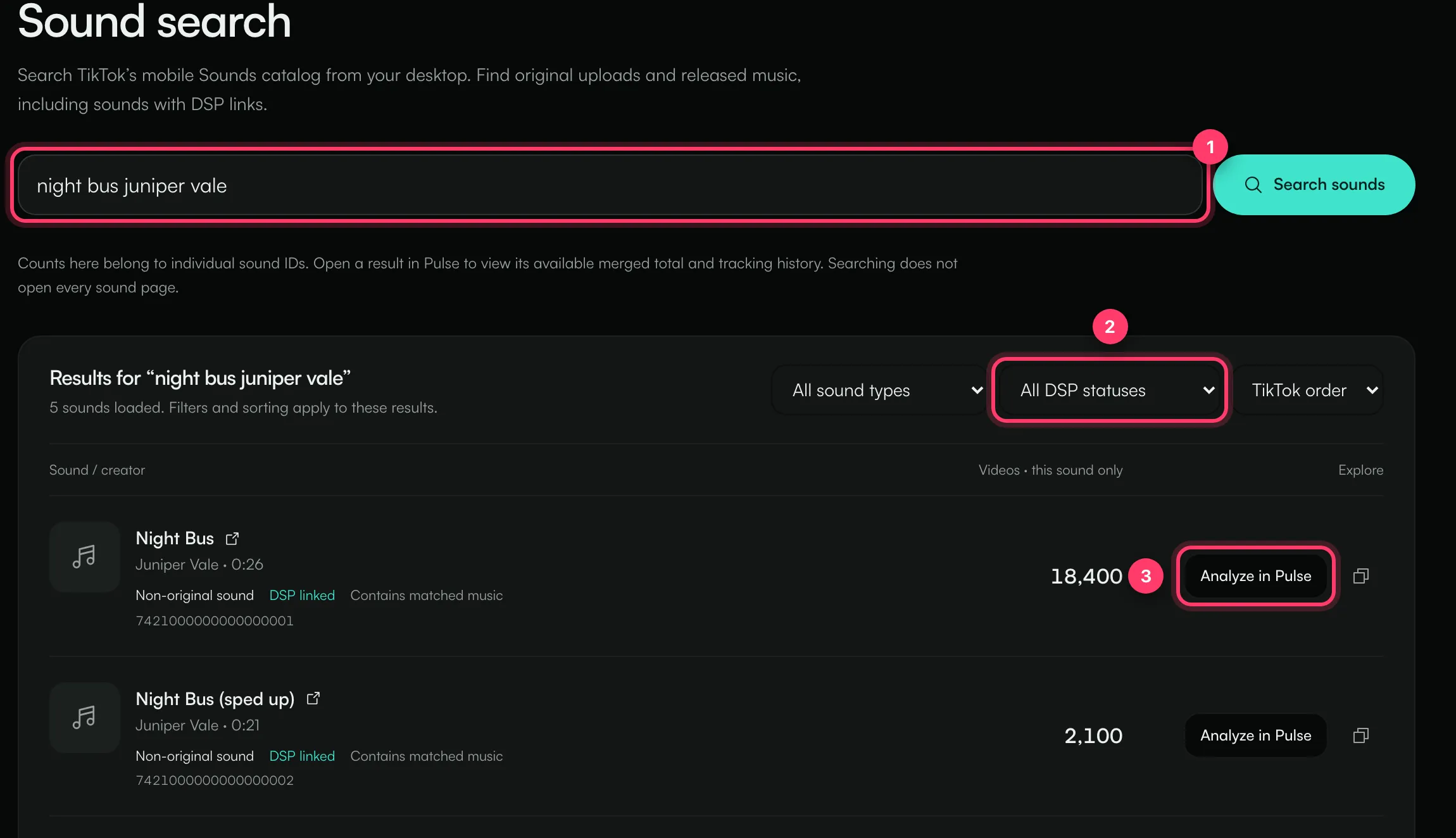Click the Sound search page heading
Image resolution: width=1456 pixels, height=838 pixels.
pos(154,22)
